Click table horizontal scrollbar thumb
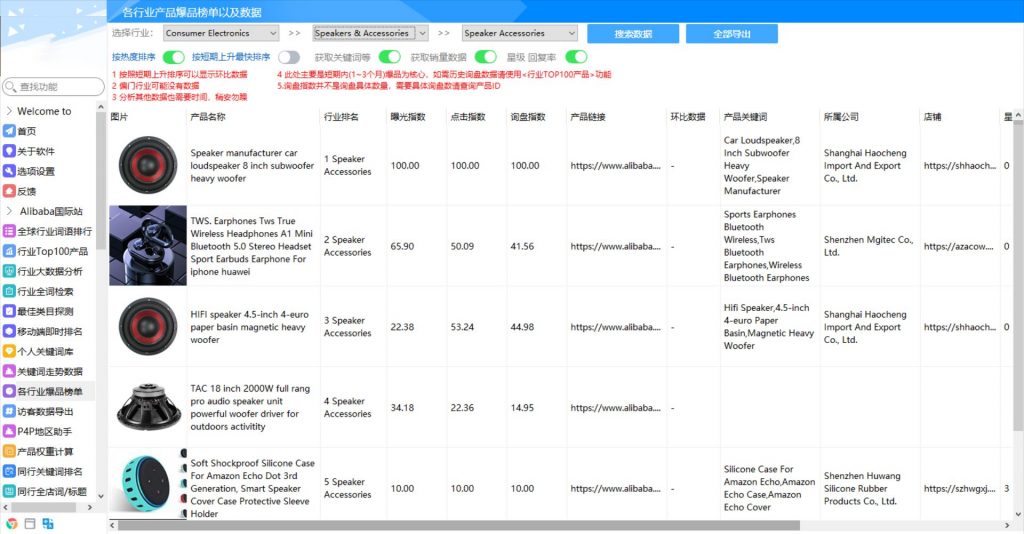This screenshot has width=1024, height=534. 458,526
